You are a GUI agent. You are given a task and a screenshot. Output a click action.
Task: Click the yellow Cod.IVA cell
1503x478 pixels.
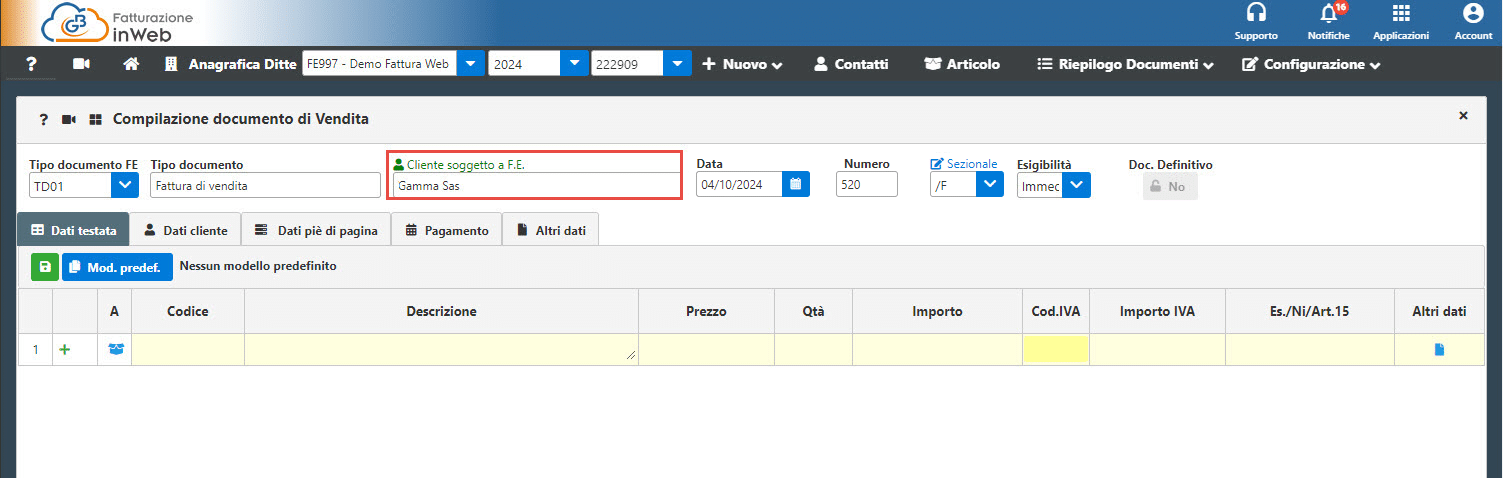pyautogui.click(x=1055, y=350)
